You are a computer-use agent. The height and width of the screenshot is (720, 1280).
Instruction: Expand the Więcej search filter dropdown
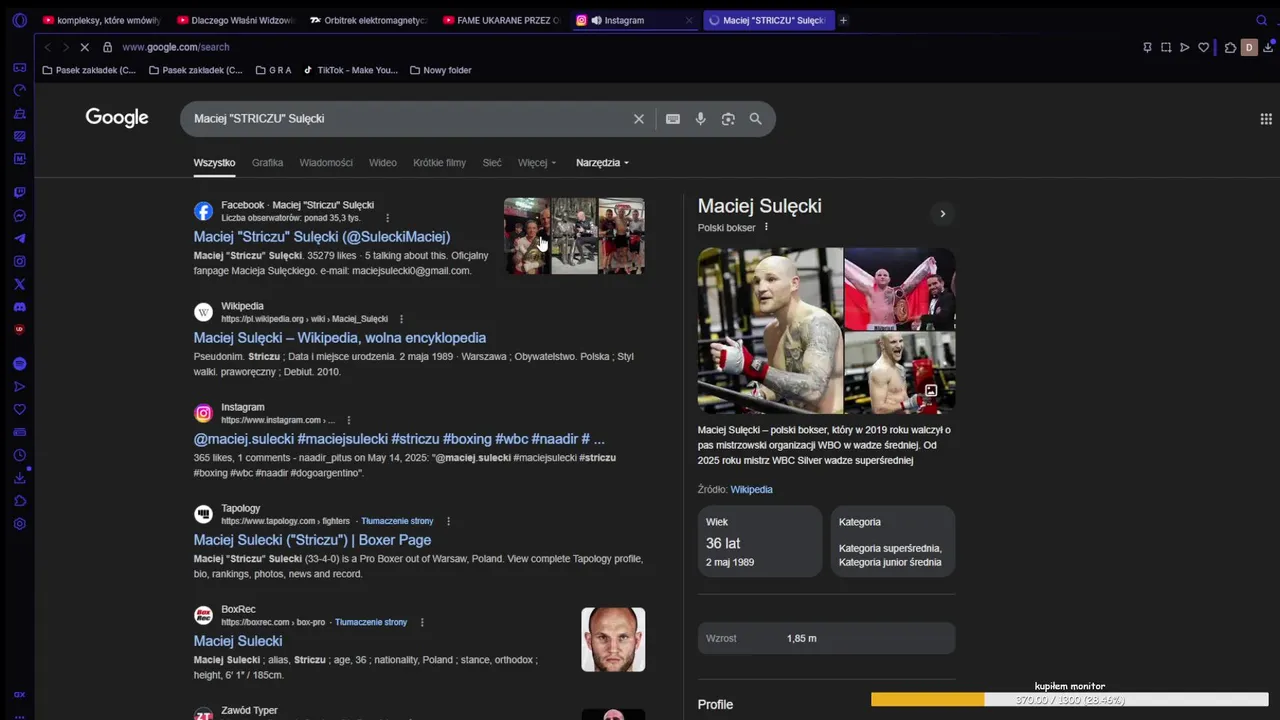(537, 163)
